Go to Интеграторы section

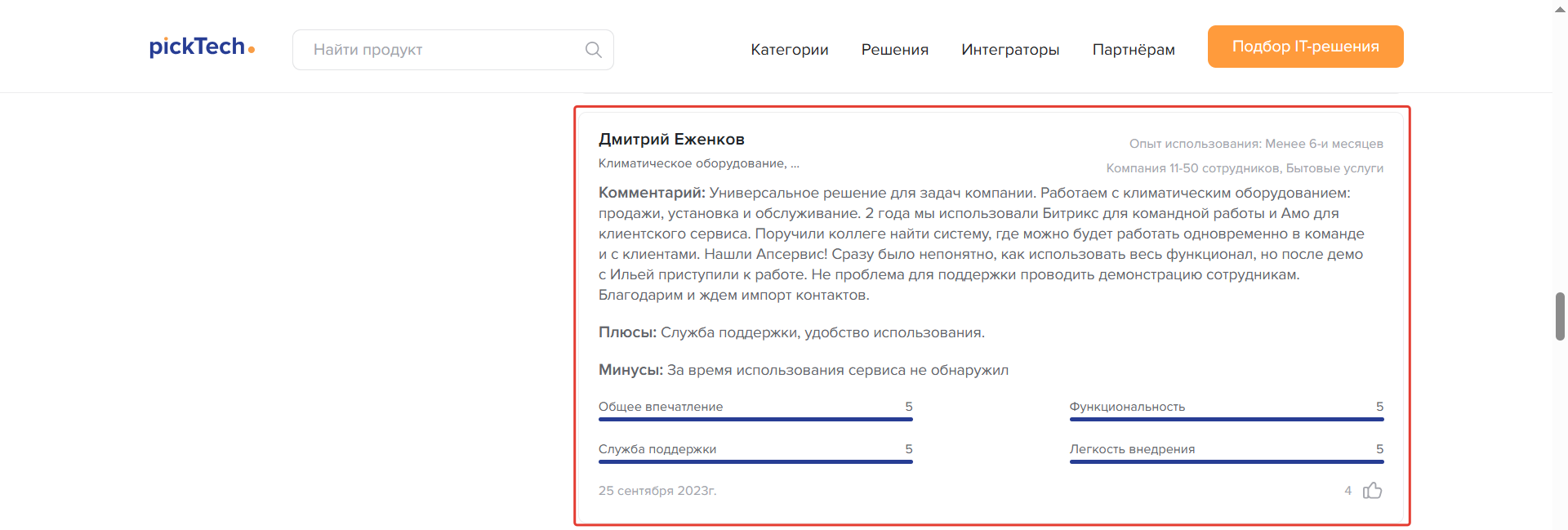[x=1010, y=50]
